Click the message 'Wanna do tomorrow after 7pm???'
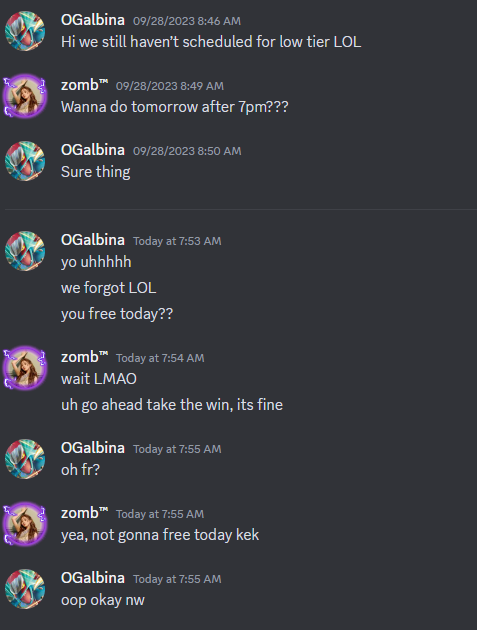 pyautogui.click(x=175, y=107)
